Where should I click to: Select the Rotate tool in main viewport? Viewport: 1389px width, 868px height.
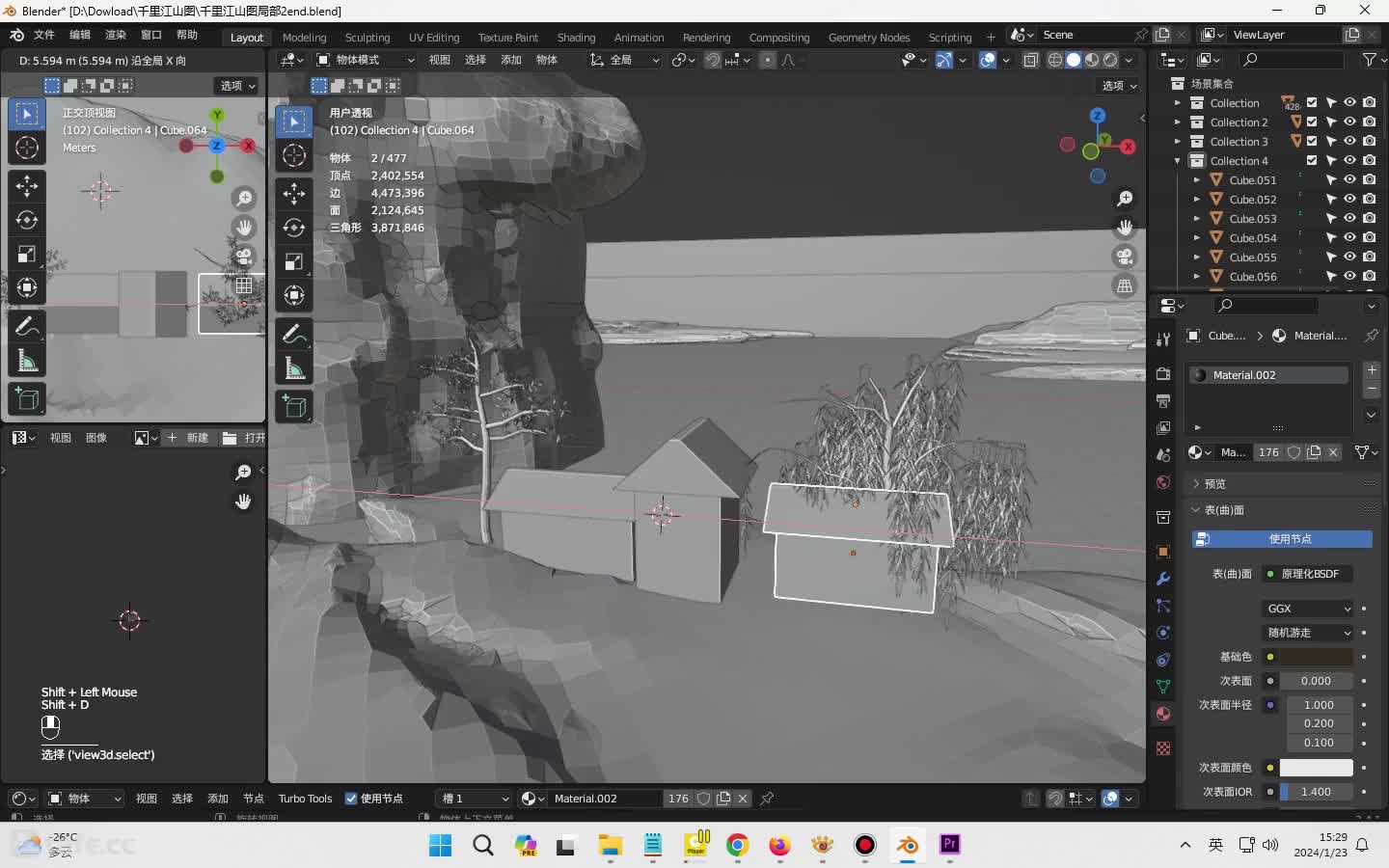294,228
